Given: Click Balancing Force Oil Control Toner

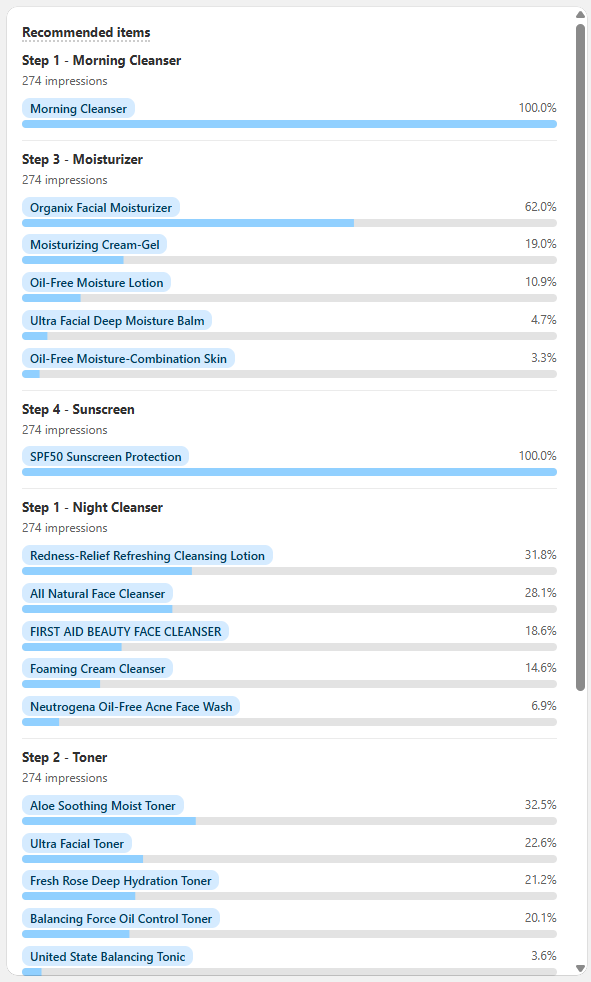Looking at the screenshot, I should [120, 918].
